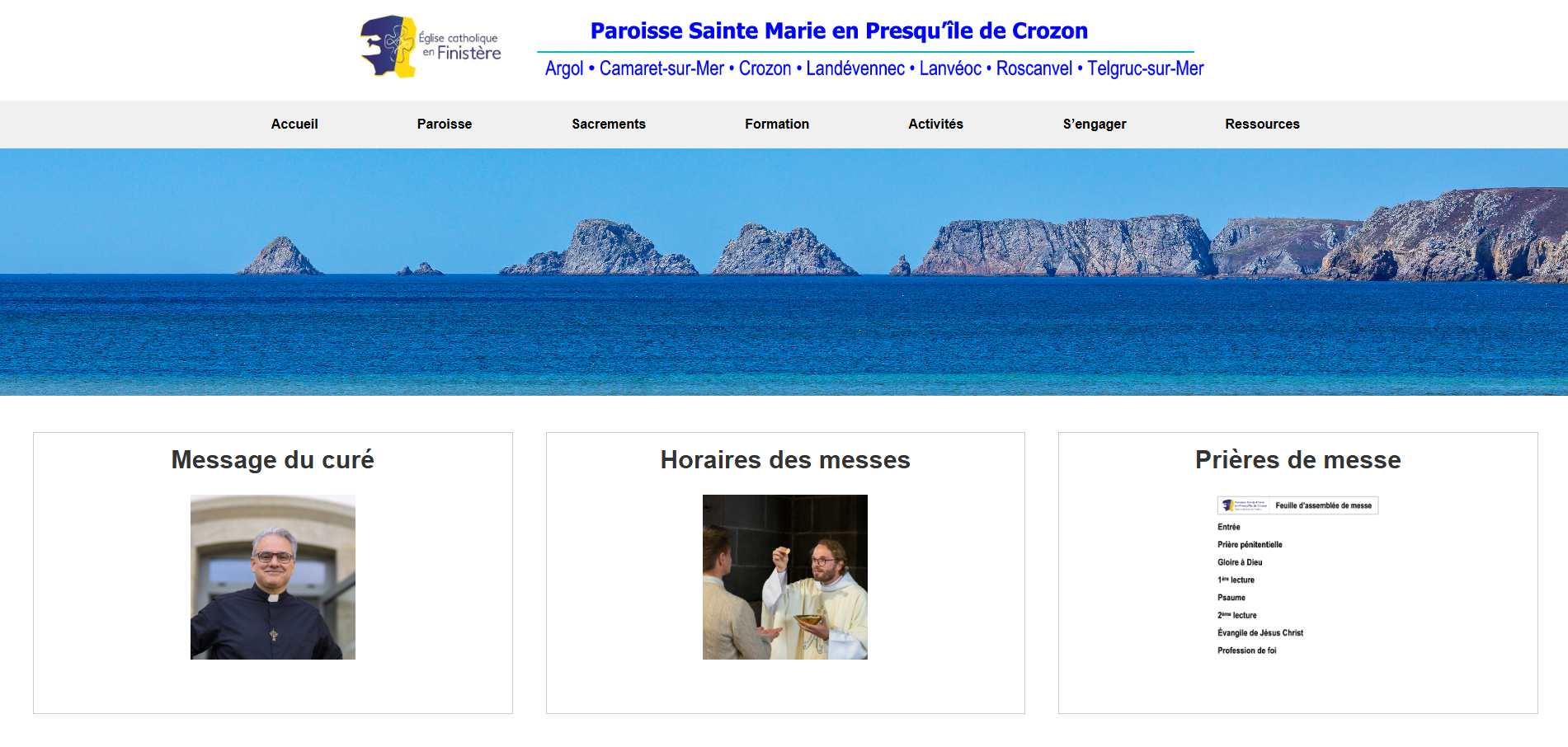
Task: Click the communion mass photo thumbnail
Action: 785,577
